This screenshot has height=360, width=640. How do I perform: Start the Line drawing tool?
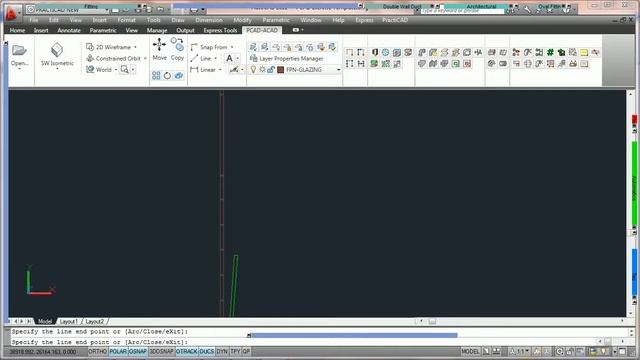coord(201,58)
